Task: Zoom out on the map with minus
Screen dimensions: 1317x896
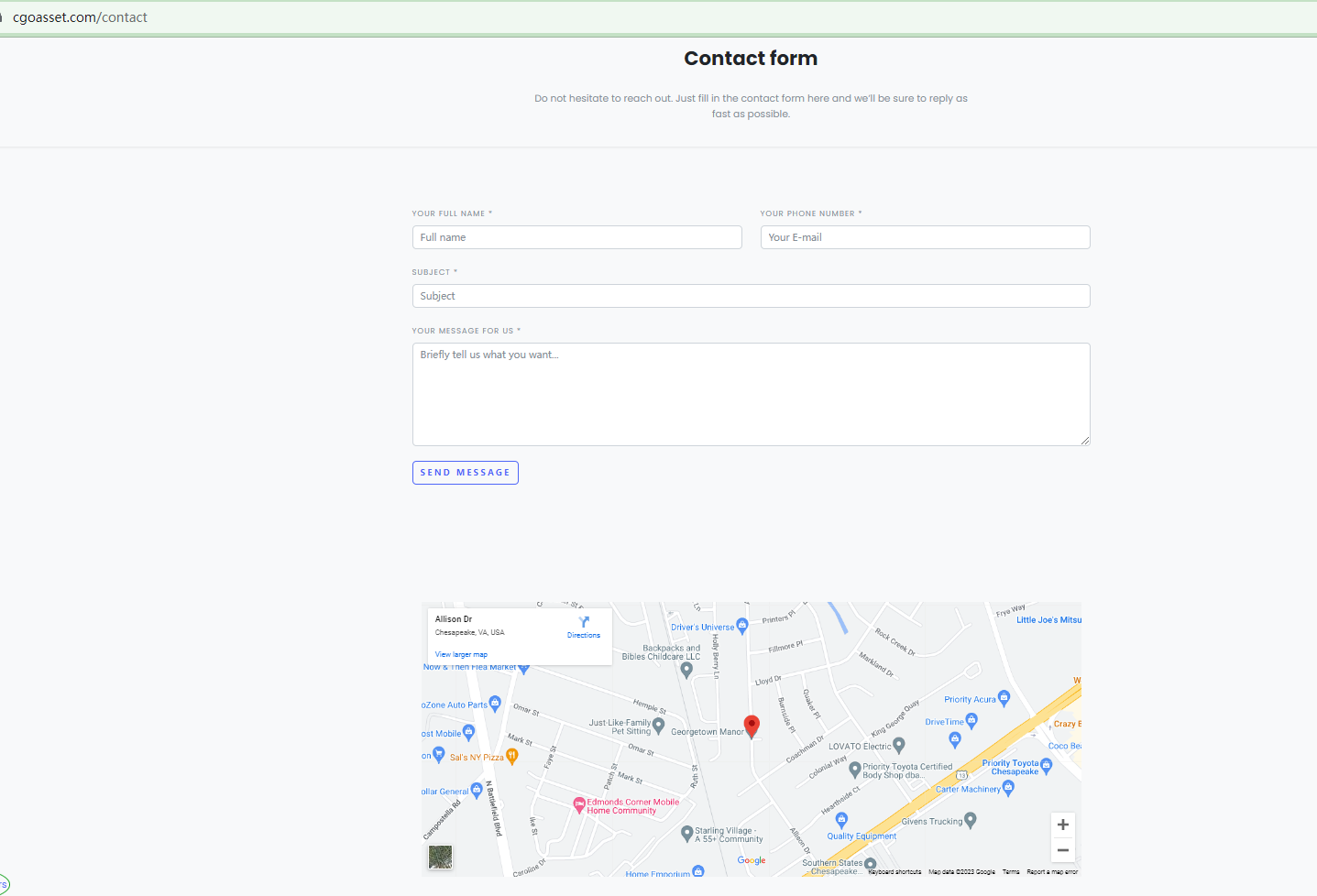Action: pyautogui.click(x=1062, y=850)
